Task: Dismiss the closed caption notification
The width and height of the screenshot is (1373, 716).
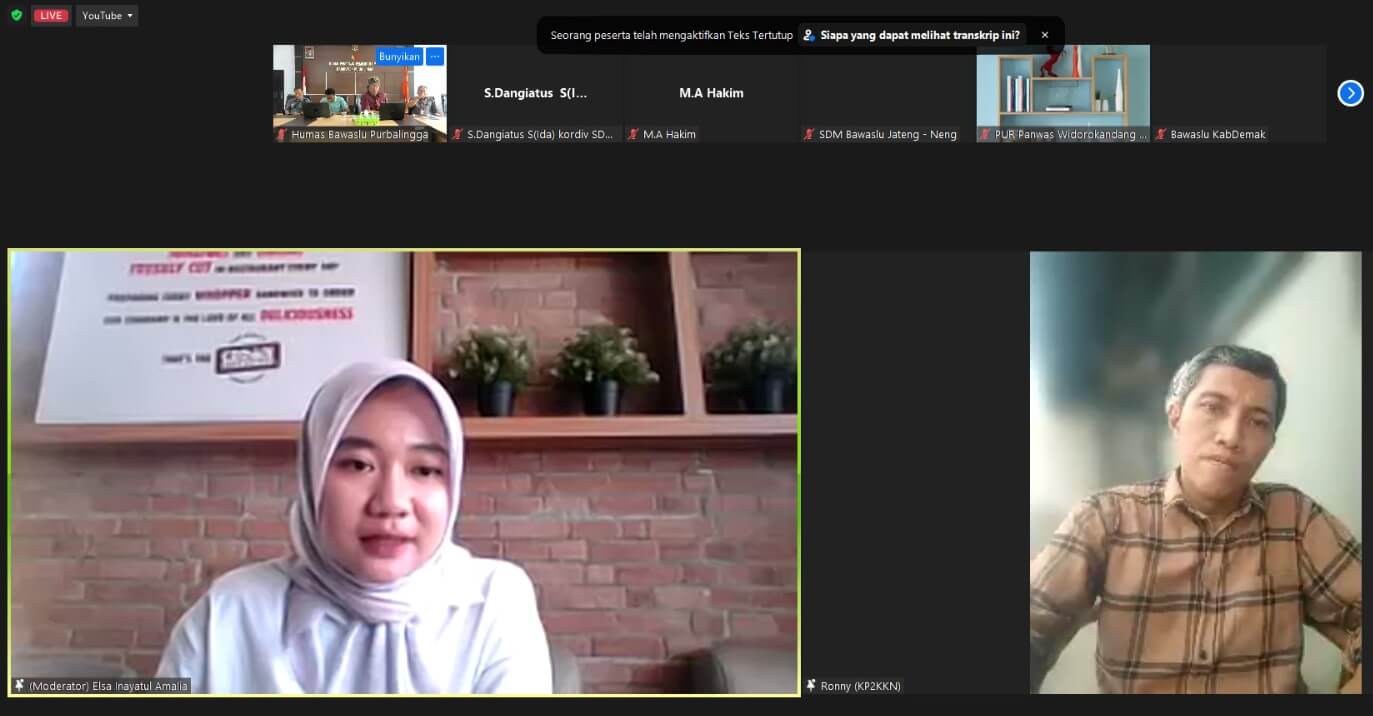Action: point(1045,35)
